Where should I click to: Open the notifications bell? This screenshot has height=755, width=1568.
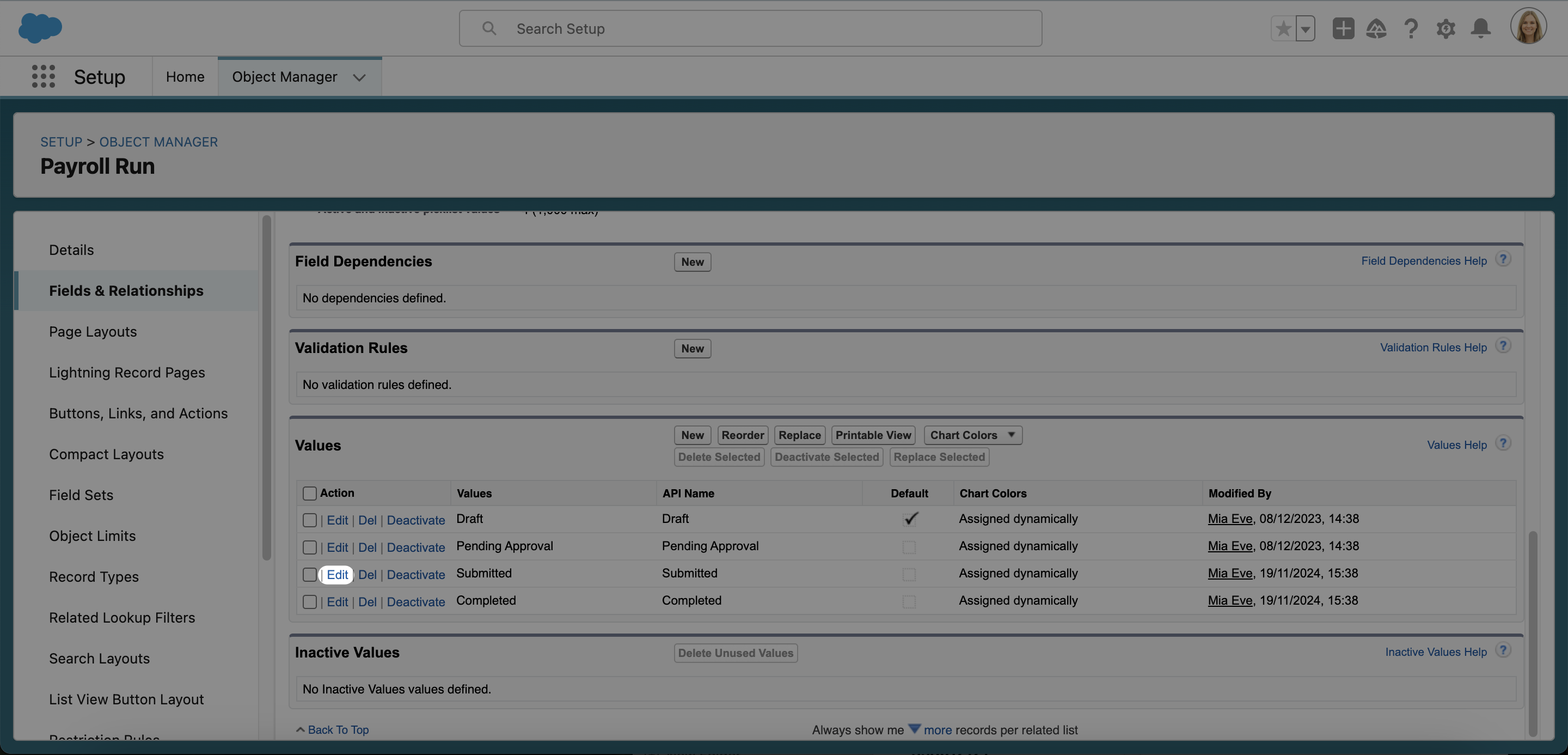pos(1481,28)
